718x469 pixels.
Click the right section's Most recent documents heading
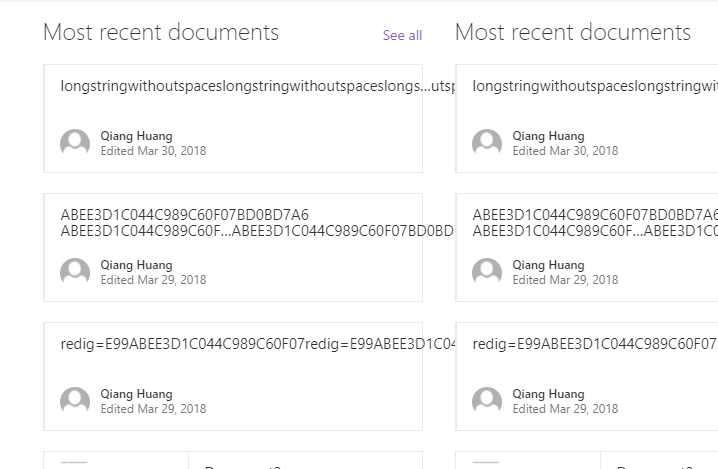coord(573,33)
